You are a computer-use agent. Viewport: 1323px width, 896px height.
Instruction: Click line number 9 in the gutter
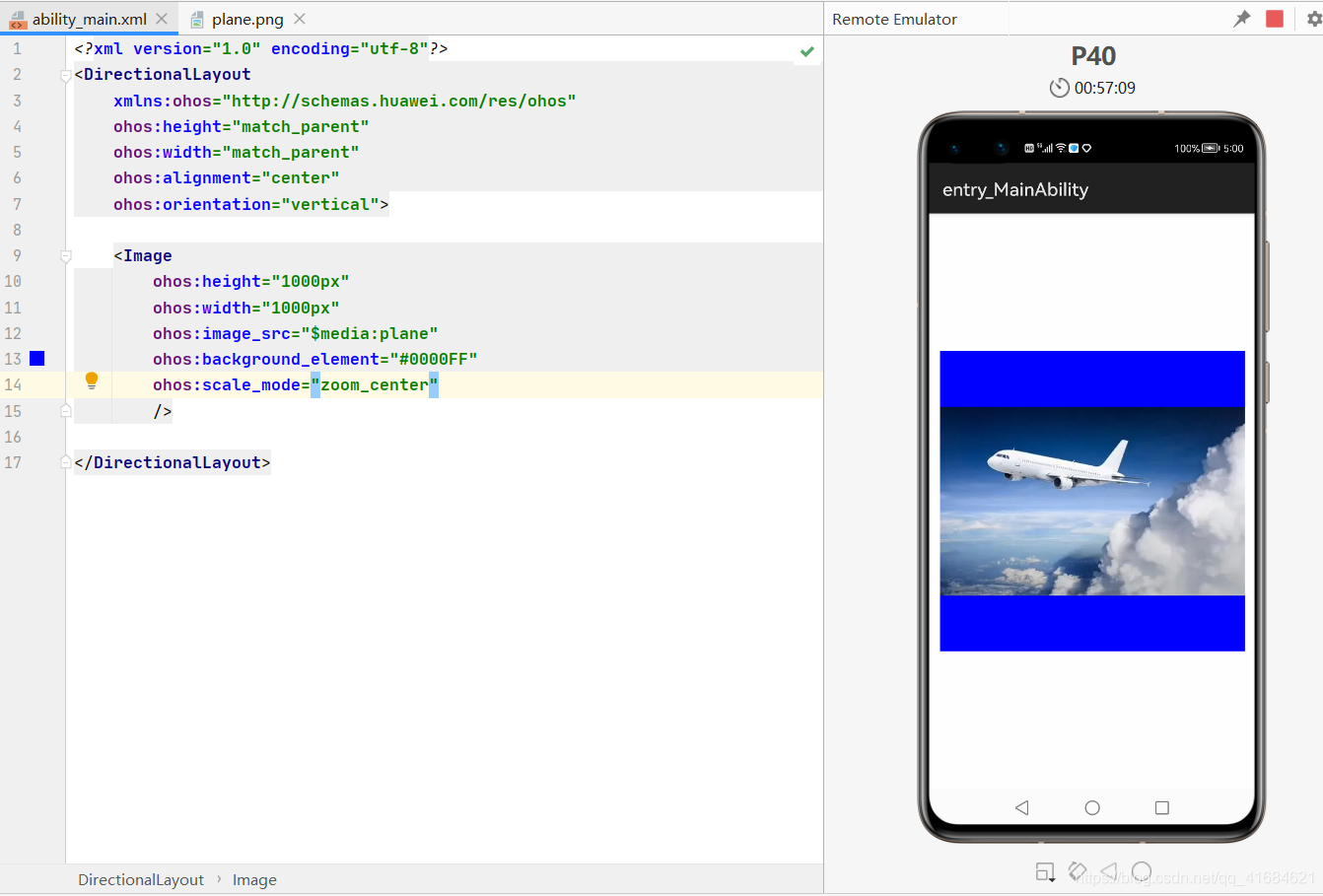click(x=17, y=256)
